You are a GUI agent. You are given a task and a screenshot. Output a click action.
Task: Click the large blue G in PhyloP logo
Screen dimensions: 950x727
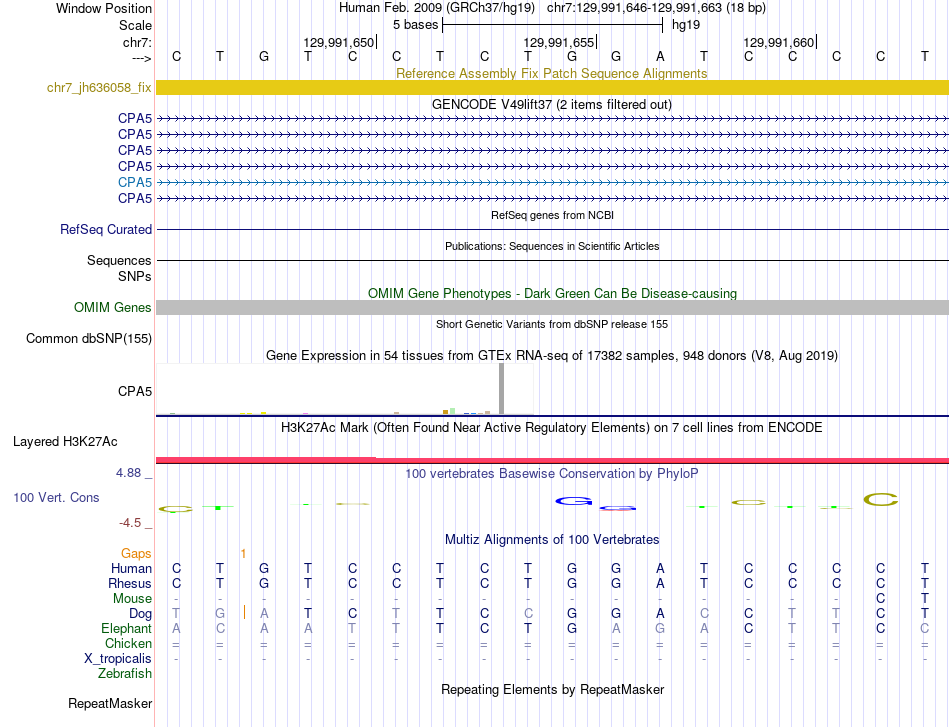click(574, 501)
